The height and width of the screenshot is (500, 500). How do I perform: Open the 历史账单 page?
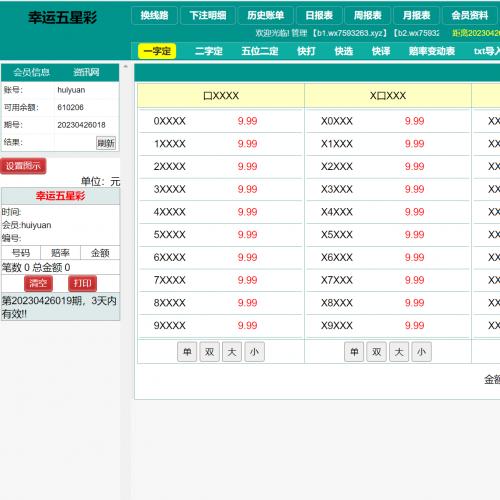(266, 16)
